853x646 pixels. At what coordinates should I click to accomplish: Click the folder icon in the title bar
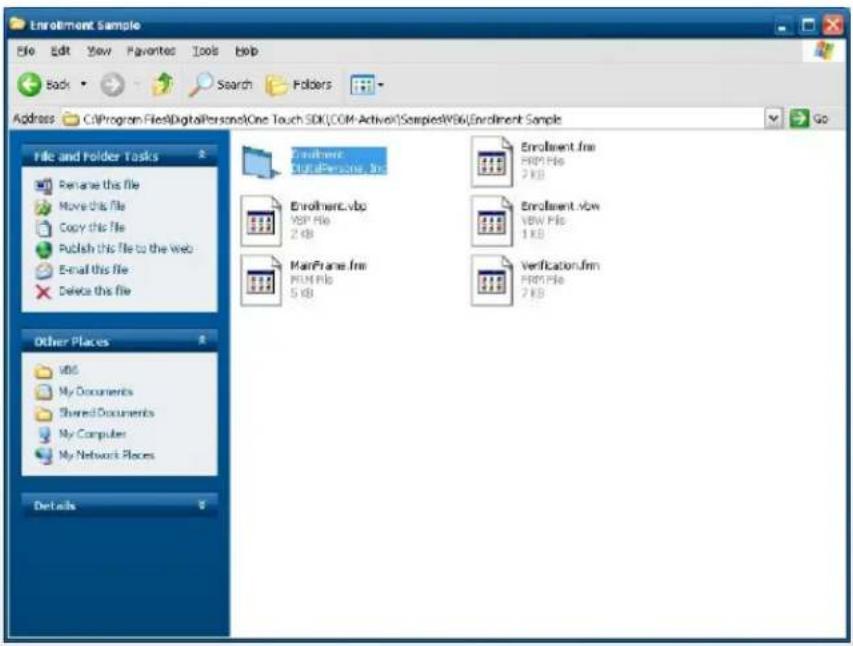tap(17, 24)
